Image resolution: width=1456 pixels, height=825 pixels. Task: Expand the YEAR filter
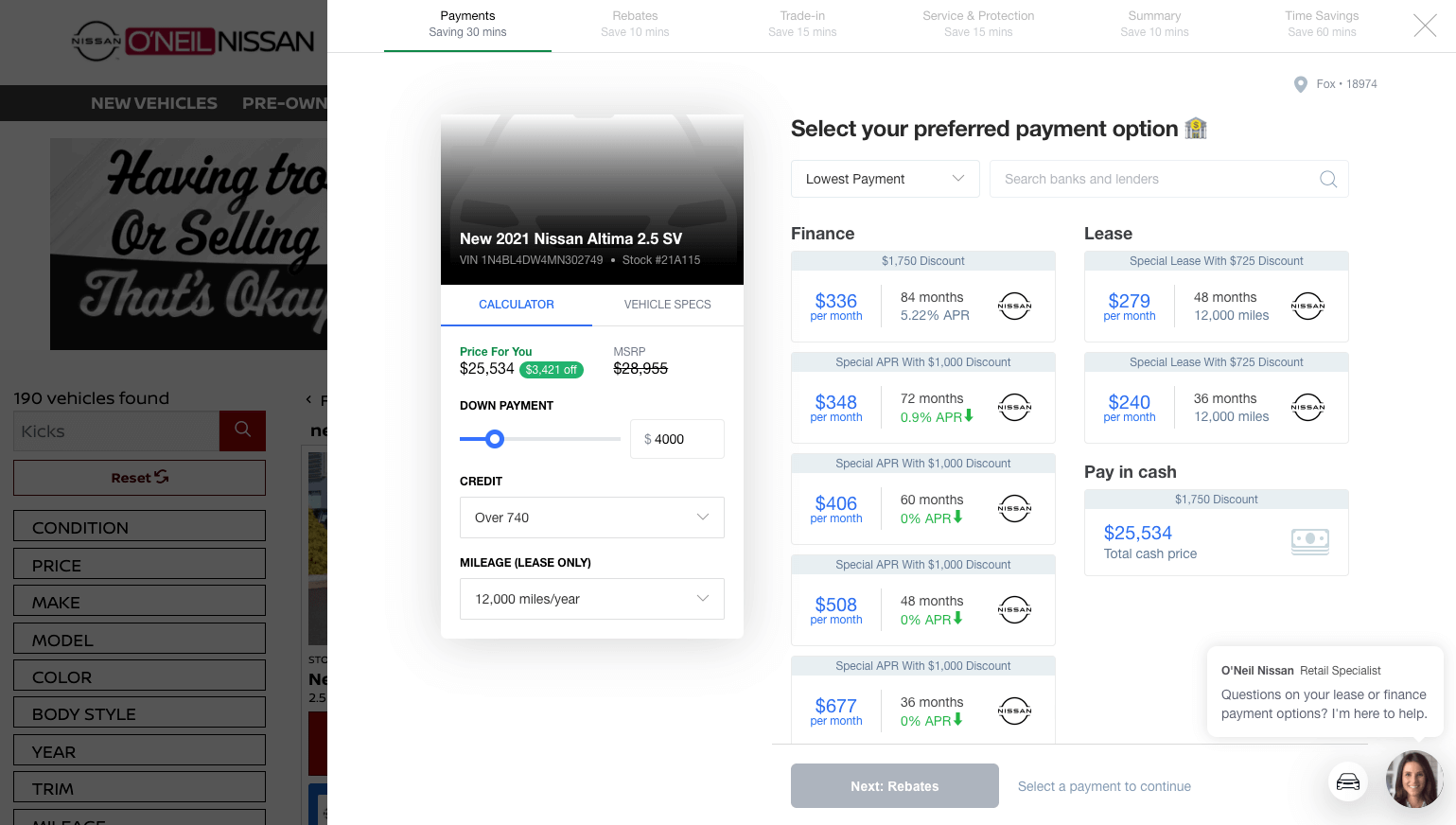(139, 751)
